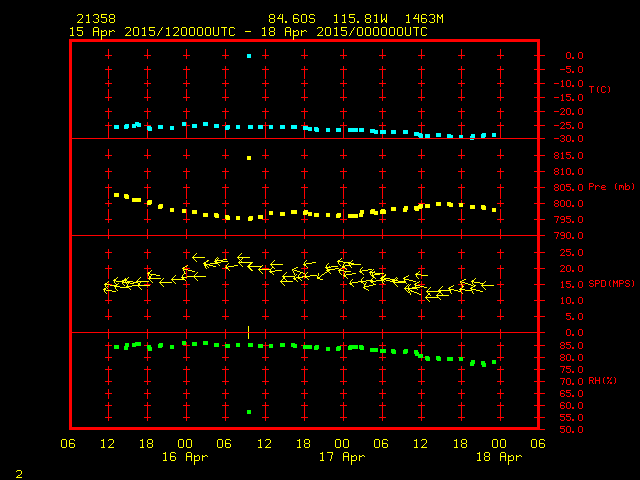Image resolution: width=640 pixels, height=480 pixels.
Task: Click the RH(%) humidity axis label
Action: pos(602,381)
